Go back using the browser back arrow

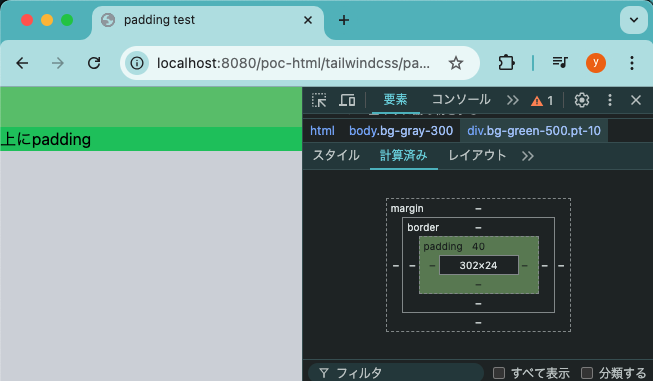pos(22,63)
